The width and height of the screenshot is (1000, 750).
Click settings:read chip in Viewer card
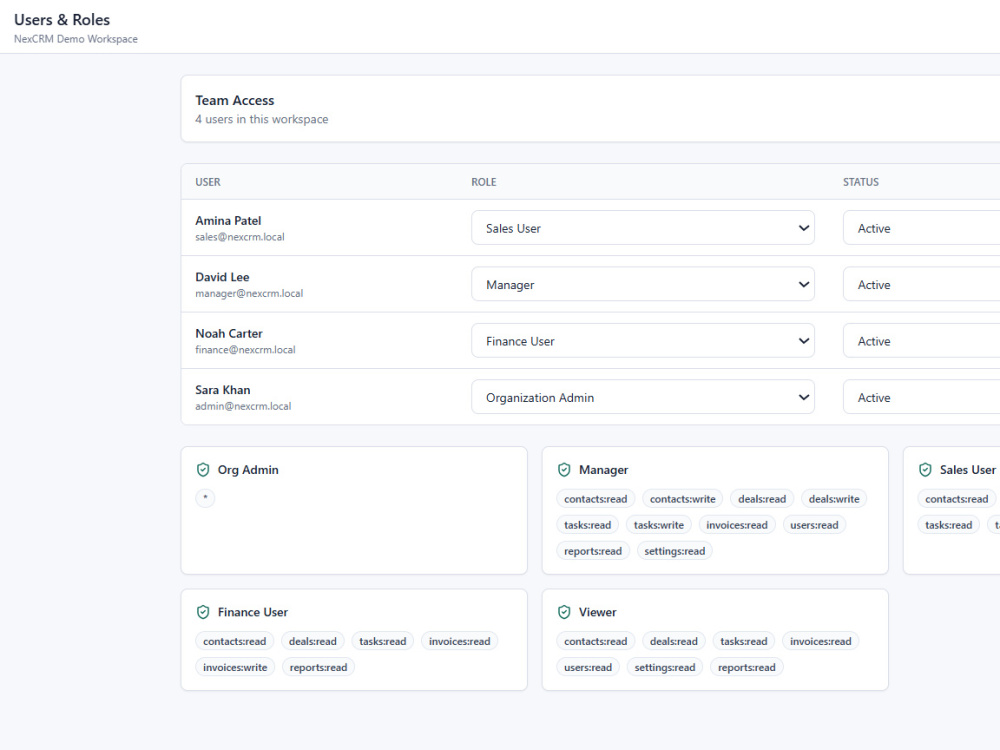[665, 667]
